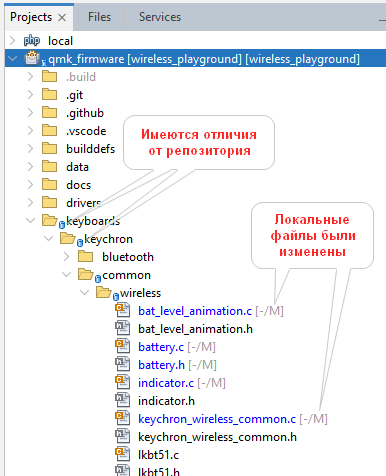Select keychron_wireless_common.c file
Image resolution: width=386 pixels, height=476 pixels.
(x=217, y=419)
